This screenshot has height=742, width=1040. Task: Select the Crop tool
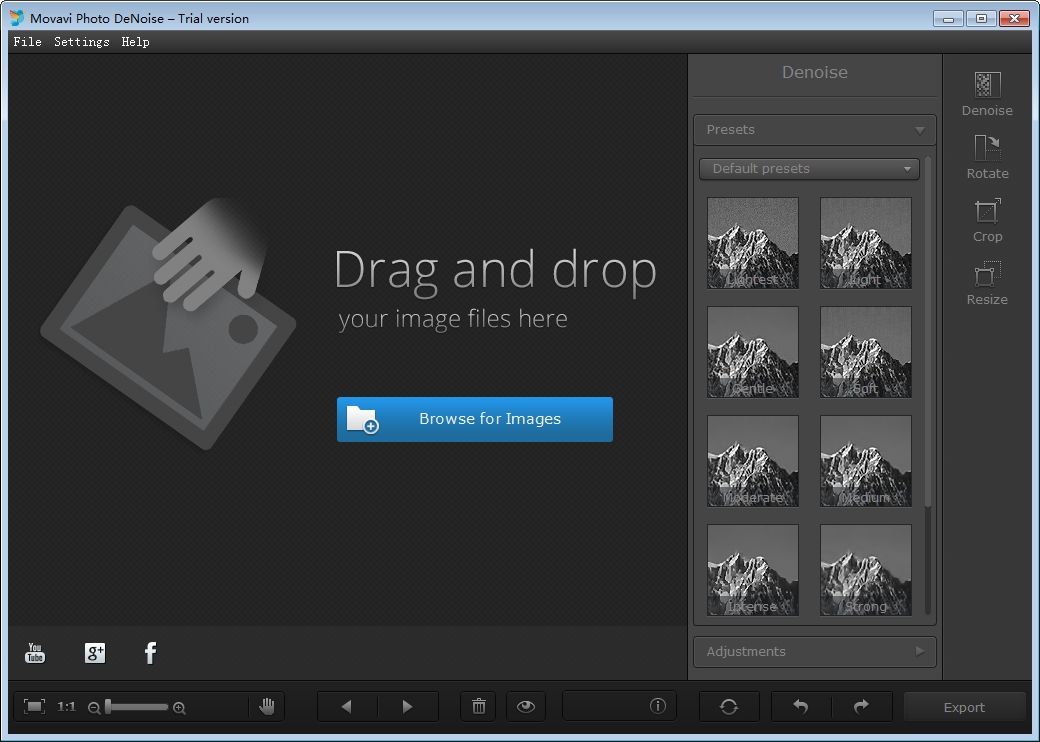(x=987, y=220)
